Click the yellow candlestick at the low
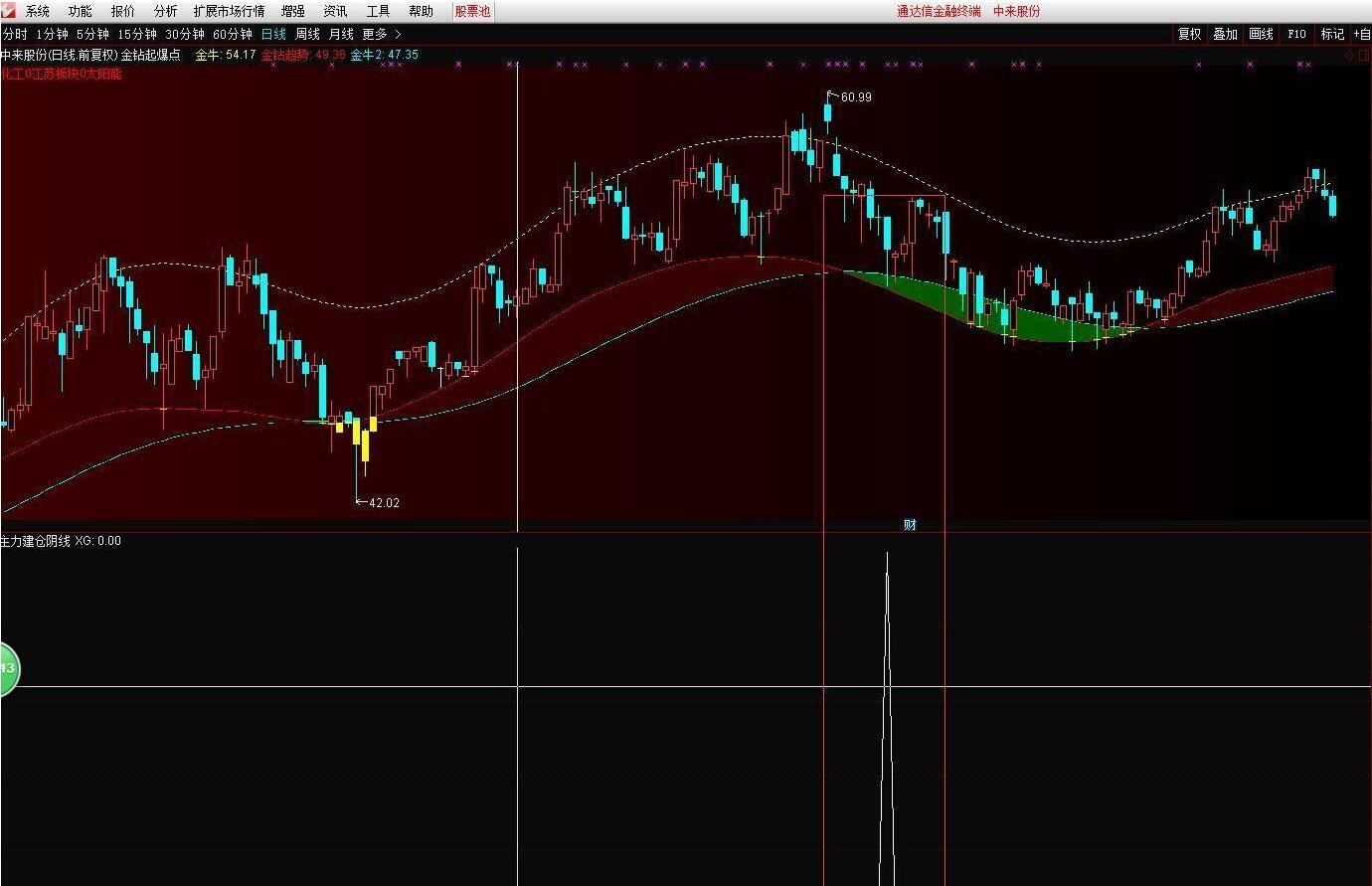The height and width of the screenshot is (886, 1372). pos(365,445)
